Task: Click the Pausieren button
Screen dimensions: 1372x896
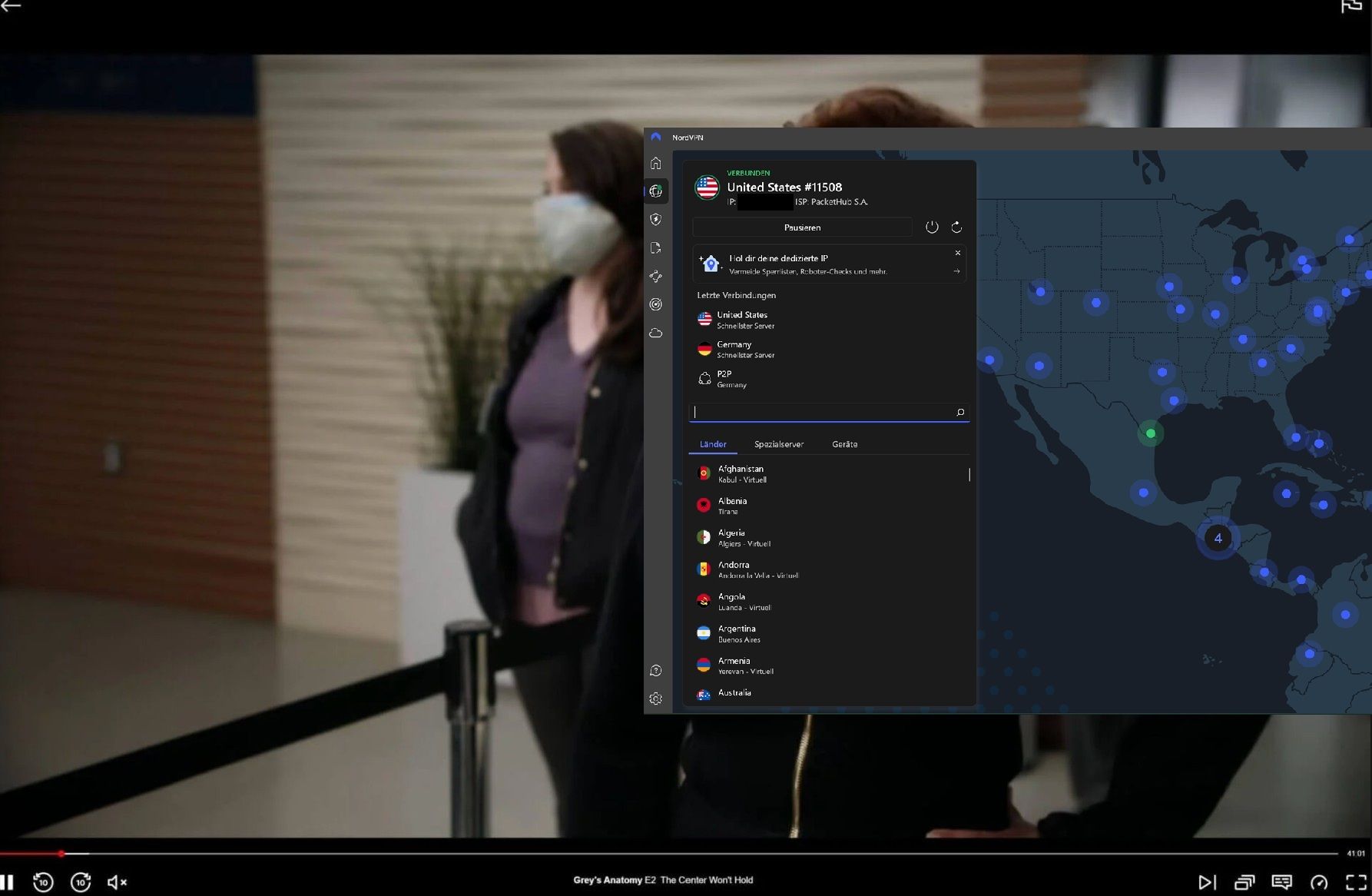Action: coord(802,227)
